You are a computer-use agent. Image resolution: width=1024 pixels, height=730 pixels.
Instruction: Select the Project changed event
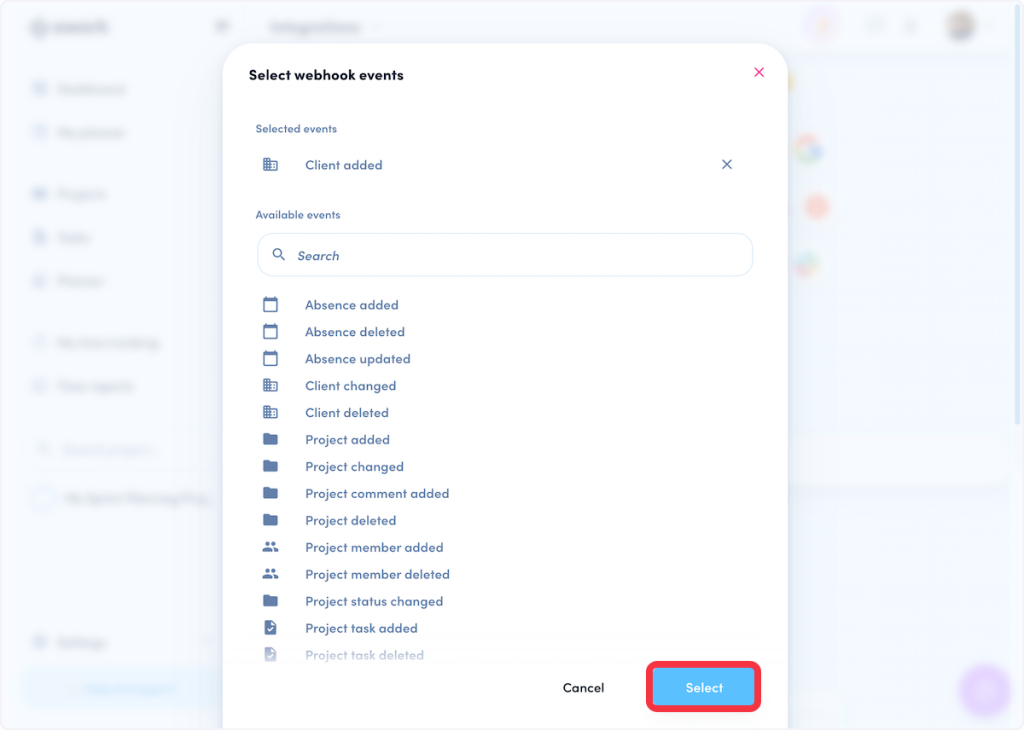pyautogui.click(x=354, y=467)
